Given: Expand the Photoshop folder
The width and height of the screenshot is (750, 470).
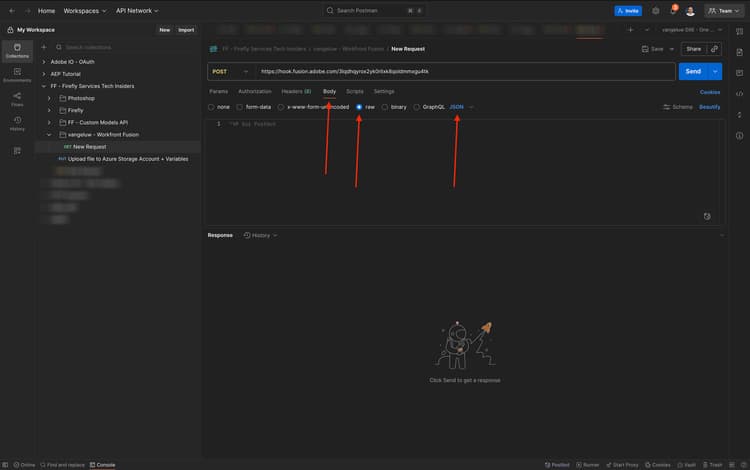Looking at the screenshot, I should (x=49, y=98).
